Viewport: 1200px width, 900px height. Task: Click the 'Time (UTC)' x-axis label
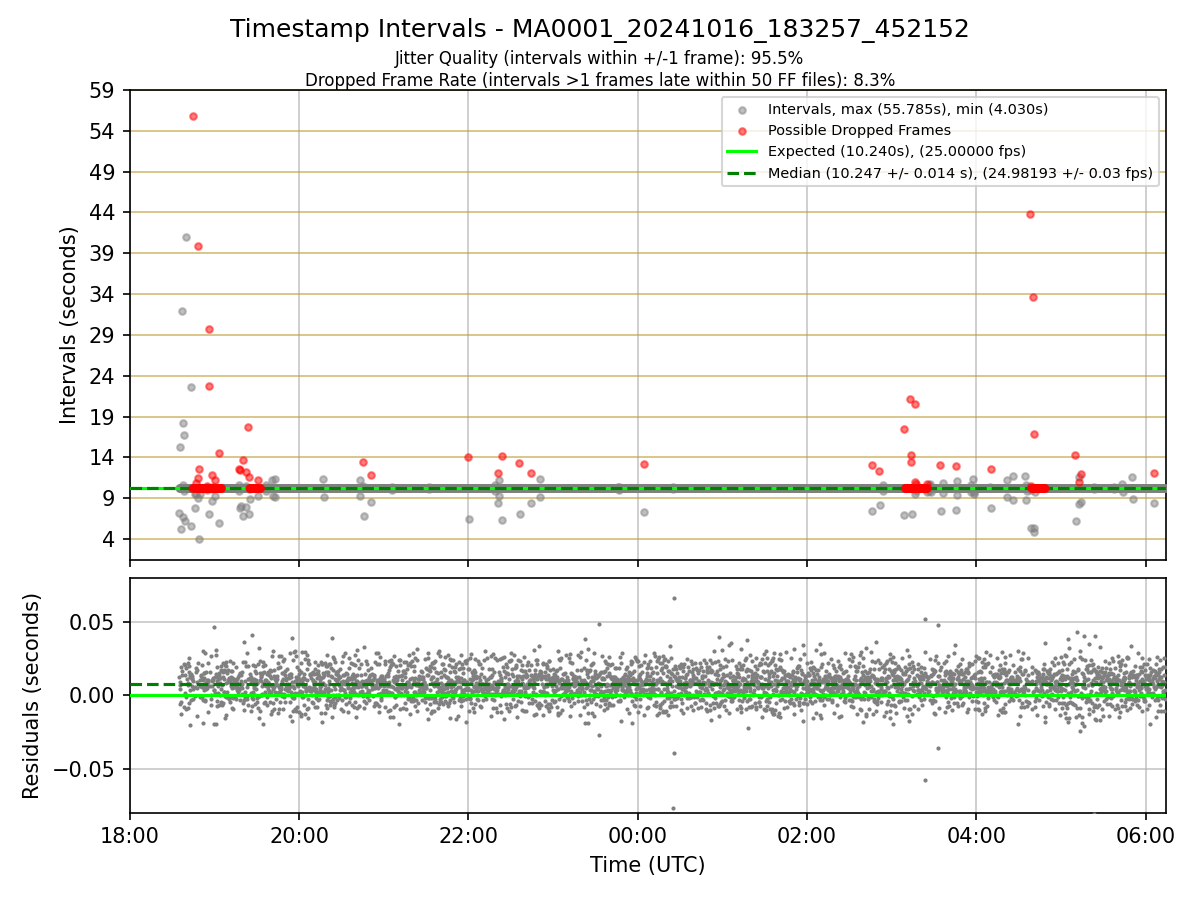[x=647, y=865]
